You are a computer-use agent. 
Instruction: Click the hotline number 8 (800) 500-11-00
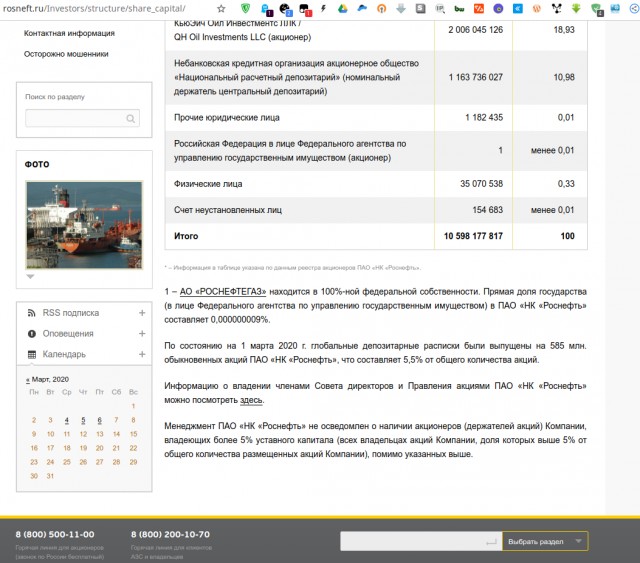tap(55, 534)
